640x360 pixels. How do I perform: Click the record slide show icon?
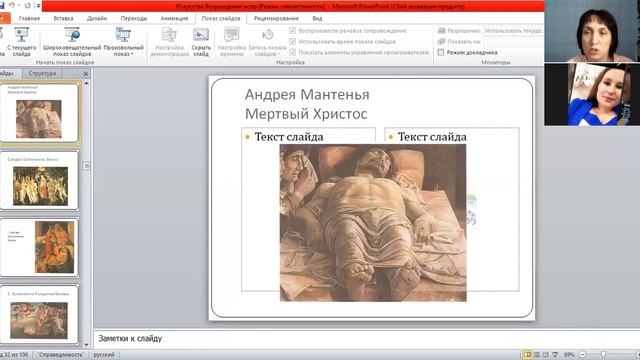click(x=267, y=35)
